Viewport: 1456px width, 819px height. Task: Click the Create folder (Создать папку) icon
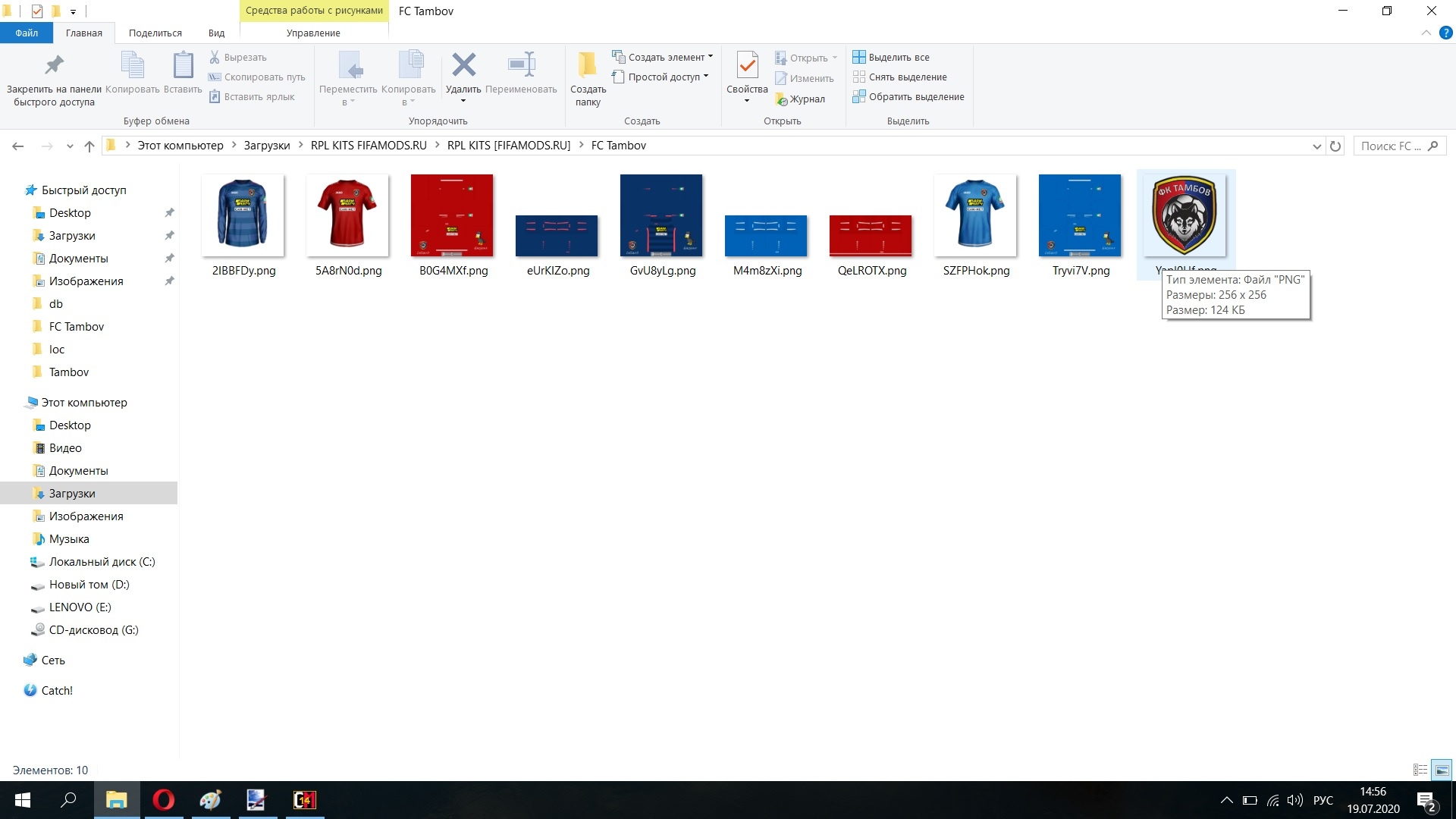pyautogui.click(x=587, y=66)
